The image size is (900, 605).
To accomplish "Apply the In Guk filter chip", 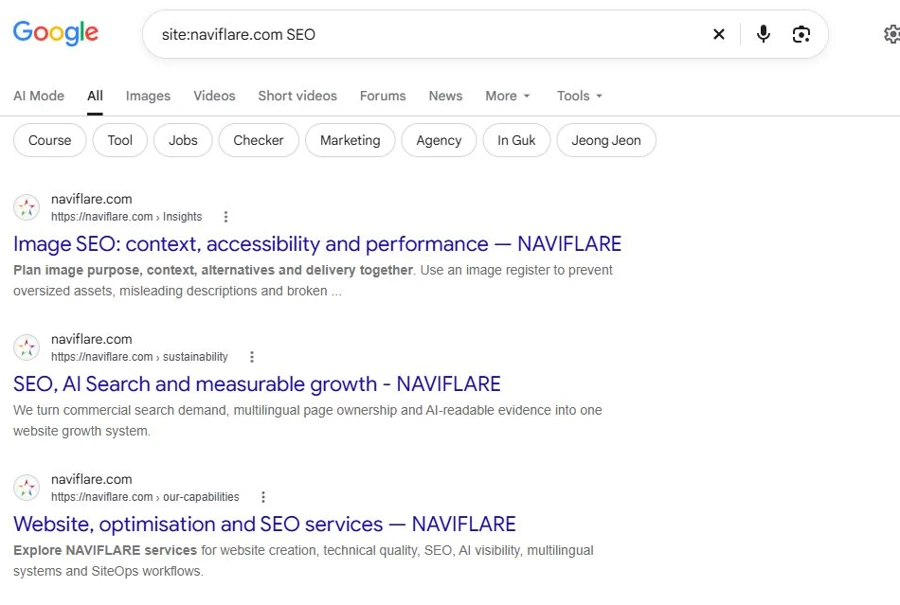I will click(x=517, y=140).
